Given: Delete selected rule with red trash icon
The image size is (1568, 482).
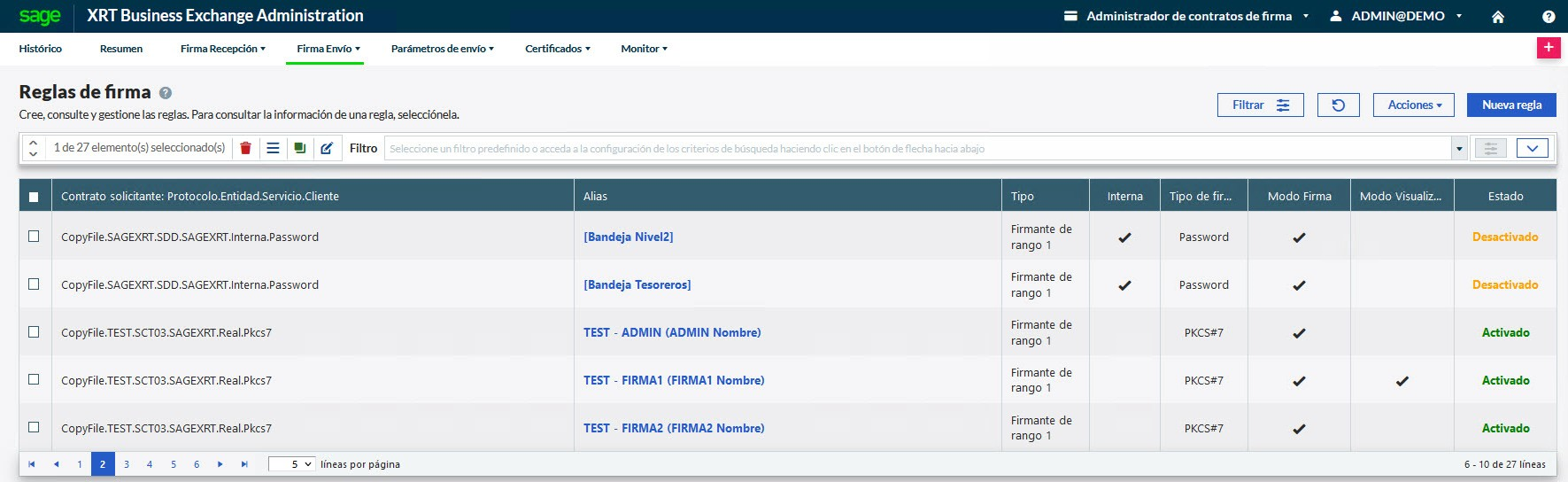Looking at the screenshot, I should [245, 148].
